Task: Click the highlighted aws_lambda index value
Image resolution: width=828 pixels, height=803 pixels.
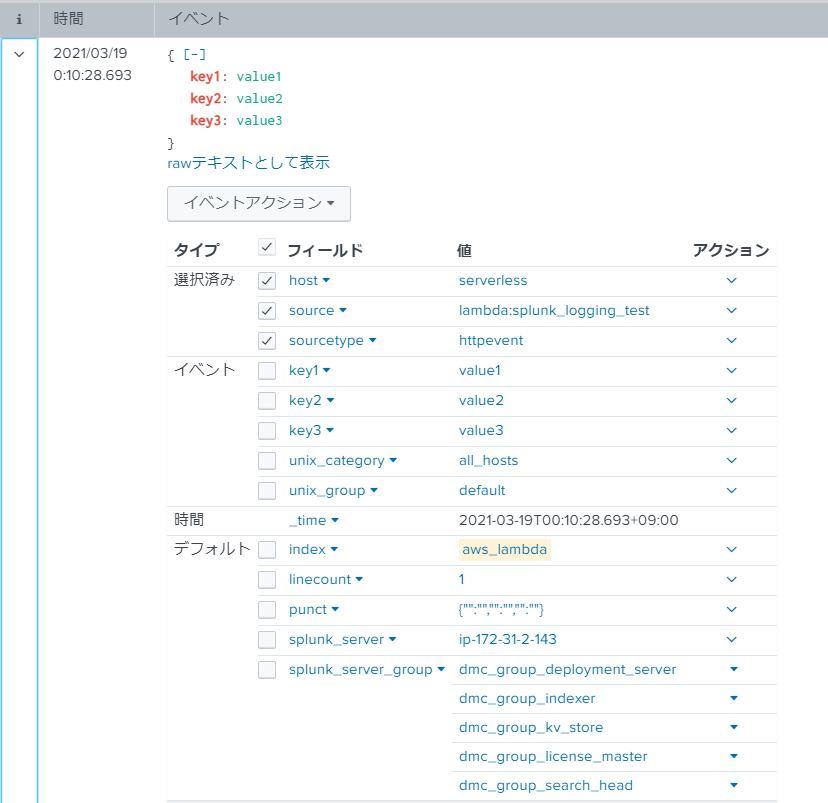Action: point(505,550)
